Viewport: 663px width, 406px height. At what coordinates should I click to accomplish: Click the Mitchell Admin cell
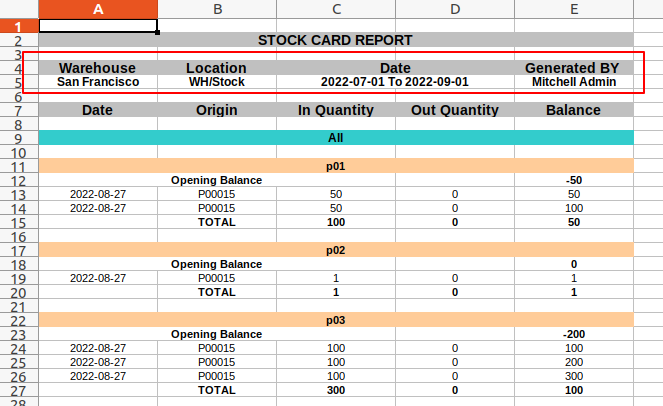click(x=574, y=82)
